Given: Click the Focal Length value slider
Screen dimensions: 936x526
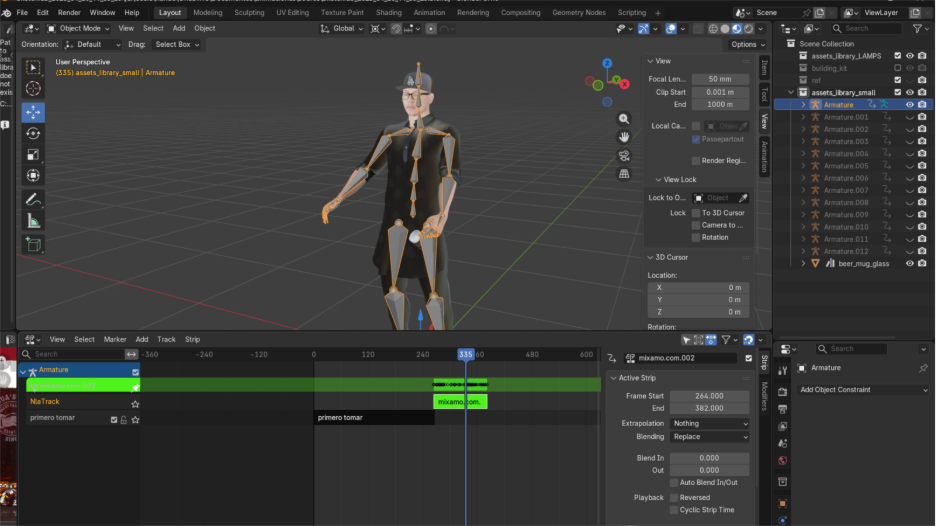Looking at the screenshot, I should point(720,79).
